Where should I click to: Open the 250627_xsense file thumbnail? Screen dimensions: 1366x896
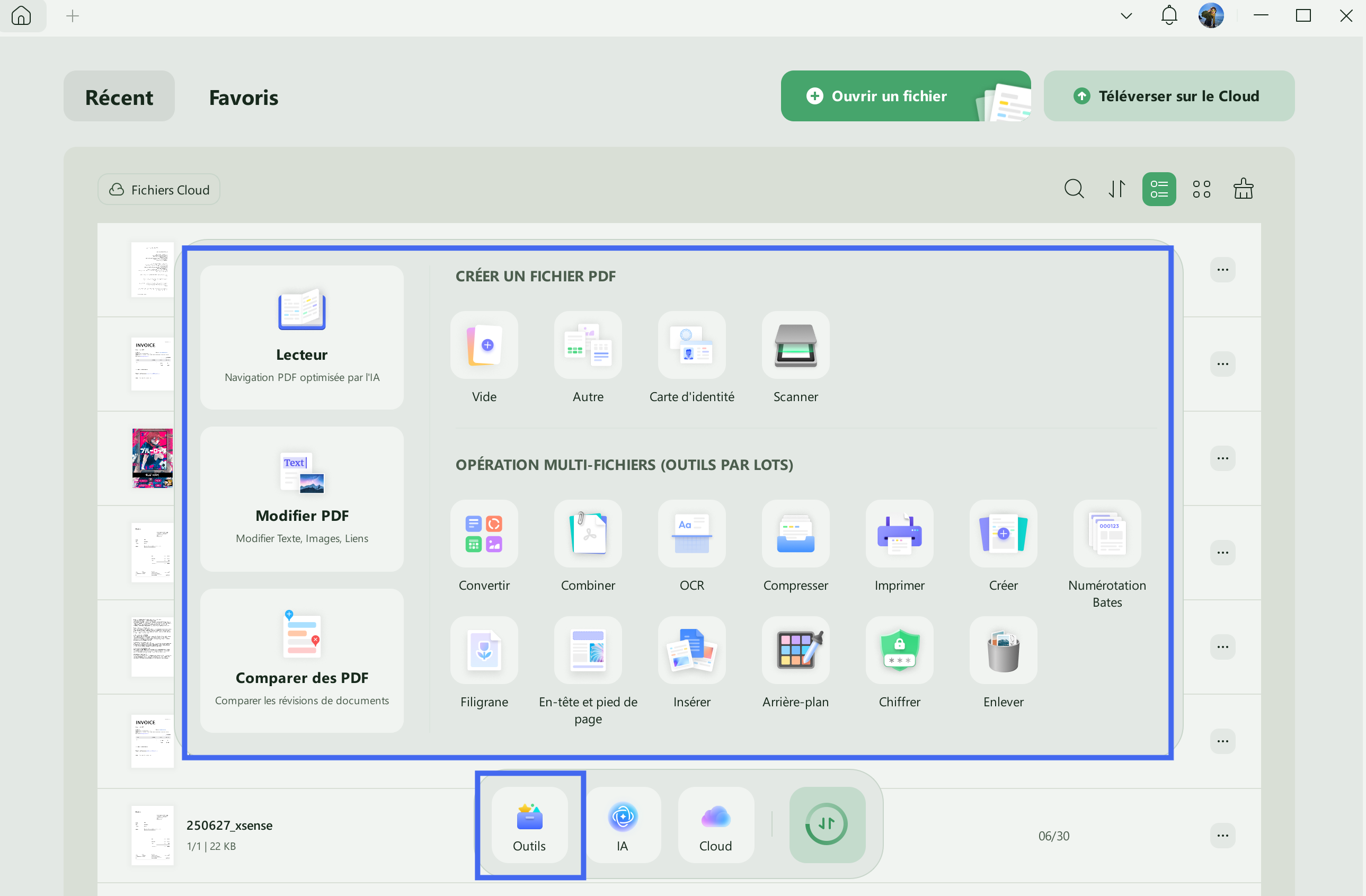coord(152,835)
